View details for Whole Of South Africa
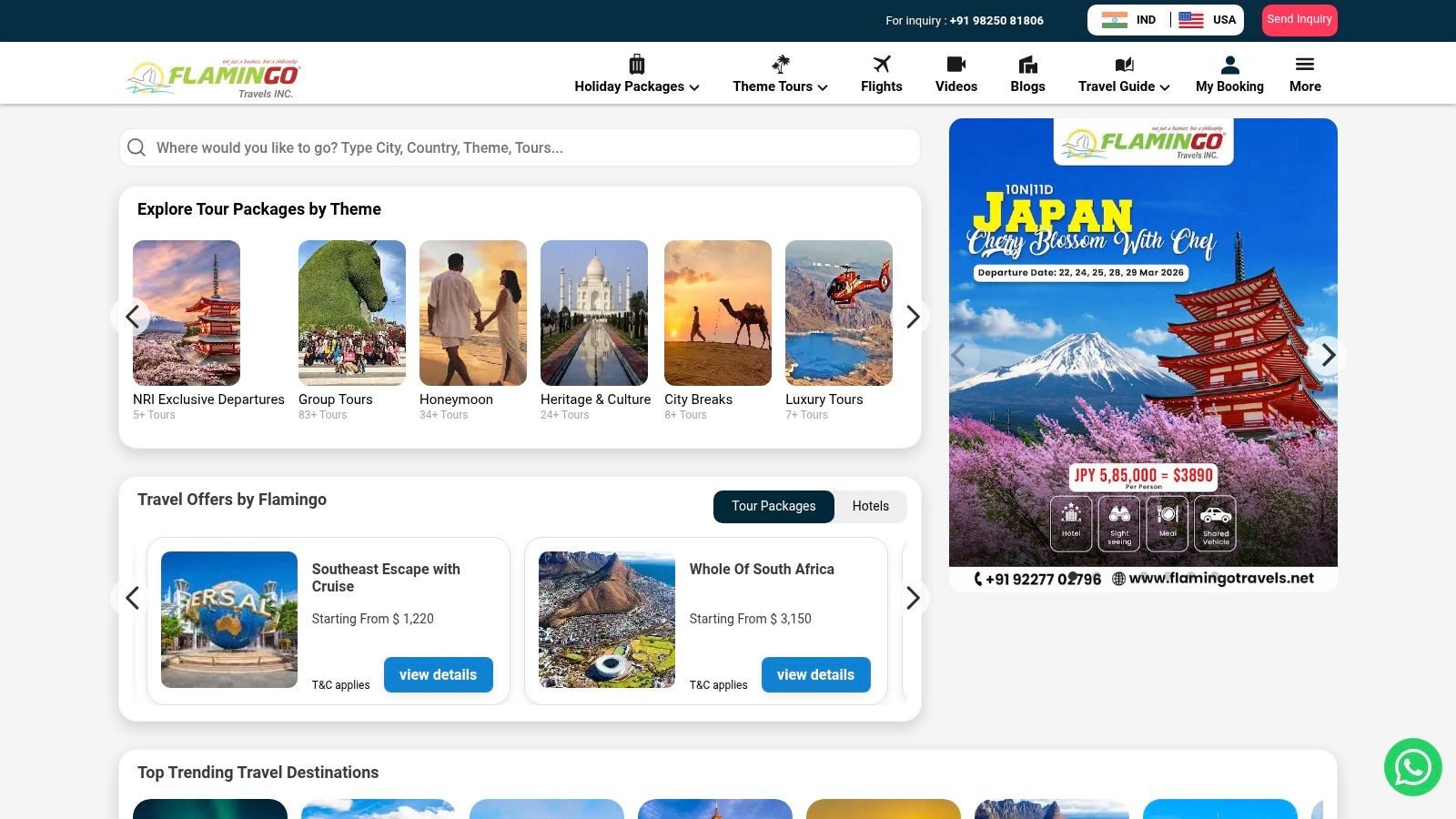Image resolution: width=1456 pixels, height=819 pixels. [815, 674]
